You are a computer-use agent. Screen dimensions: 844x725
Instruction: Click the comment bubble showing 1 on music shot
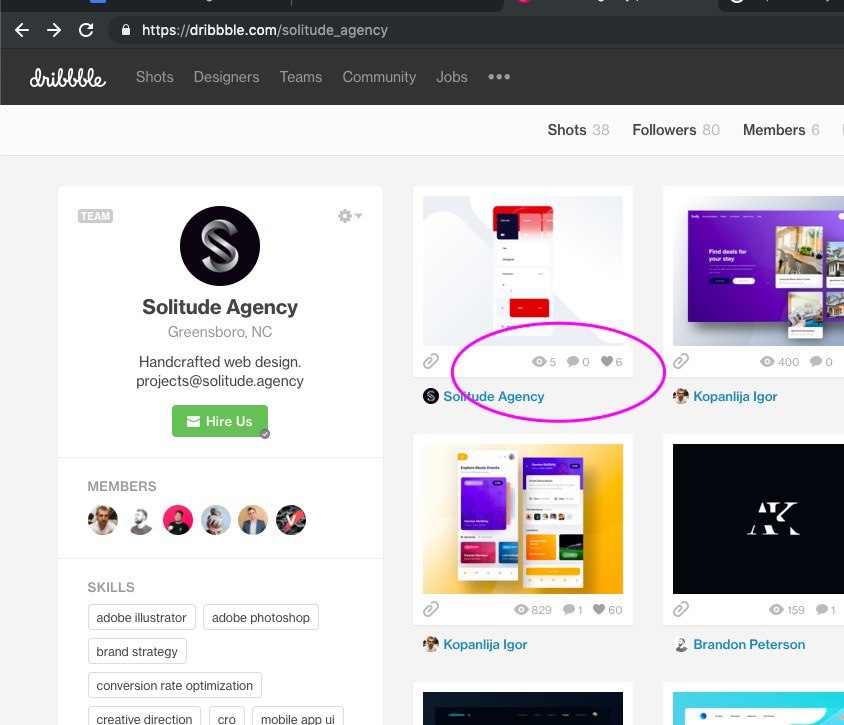coord(568,609)
